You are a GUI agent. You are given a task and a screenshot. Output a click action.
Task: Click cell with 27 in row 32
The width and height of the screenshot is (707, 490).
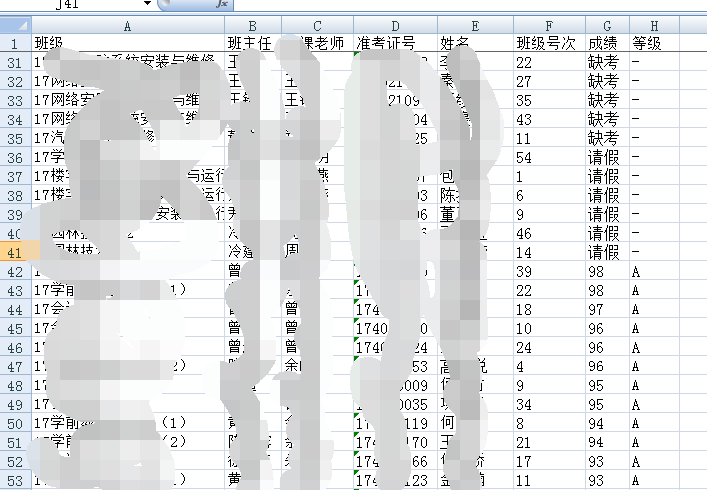tap(550, 81)
